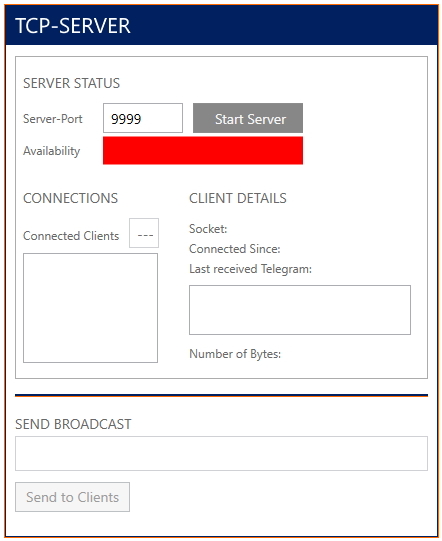The width and height of the screenshot is (442, 541).
Task: Focus the Server-Port field showing 9999
Action: [143, 118]
